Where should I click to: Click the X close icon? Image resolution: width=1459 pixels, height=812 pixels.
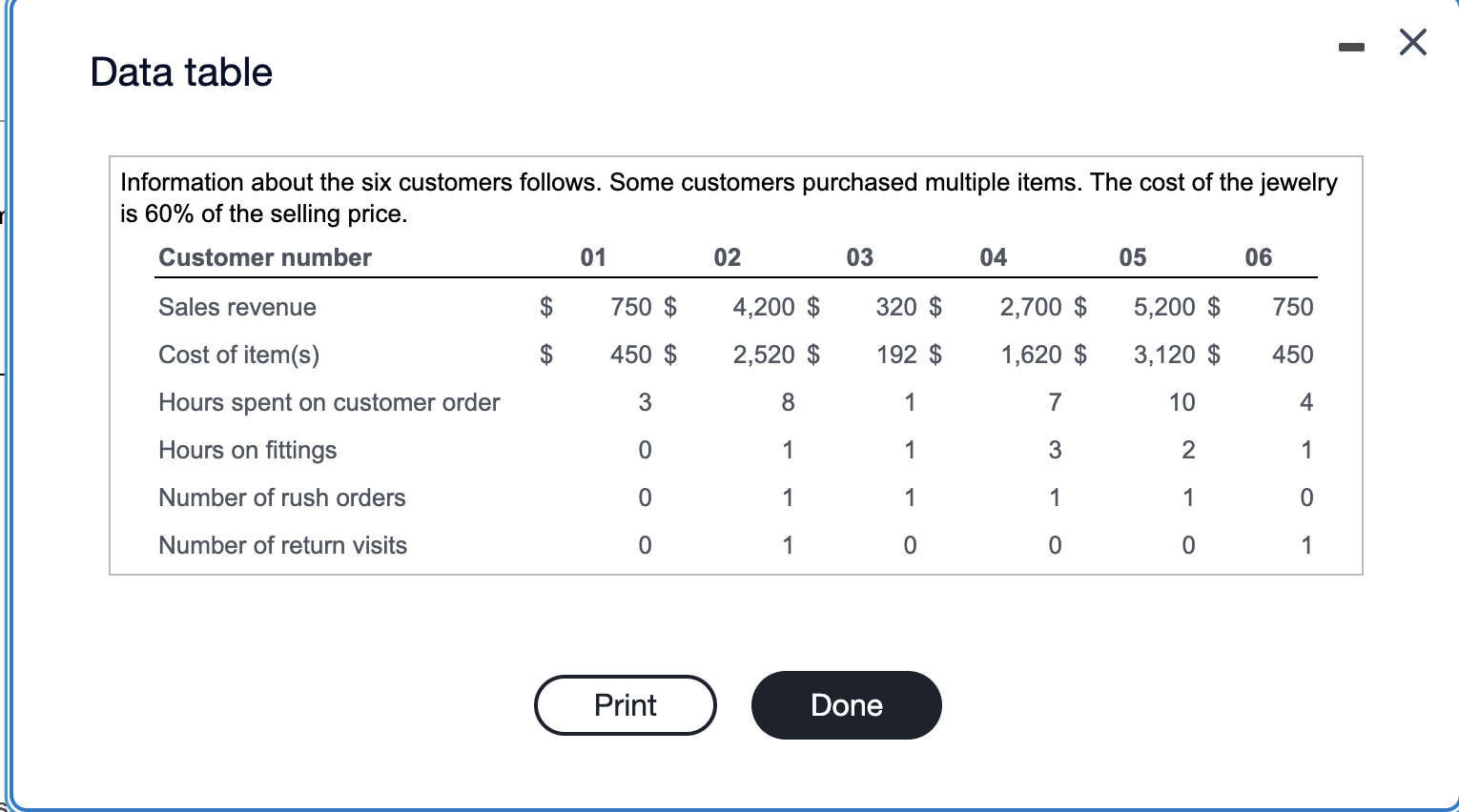(x=1412, y=42)
